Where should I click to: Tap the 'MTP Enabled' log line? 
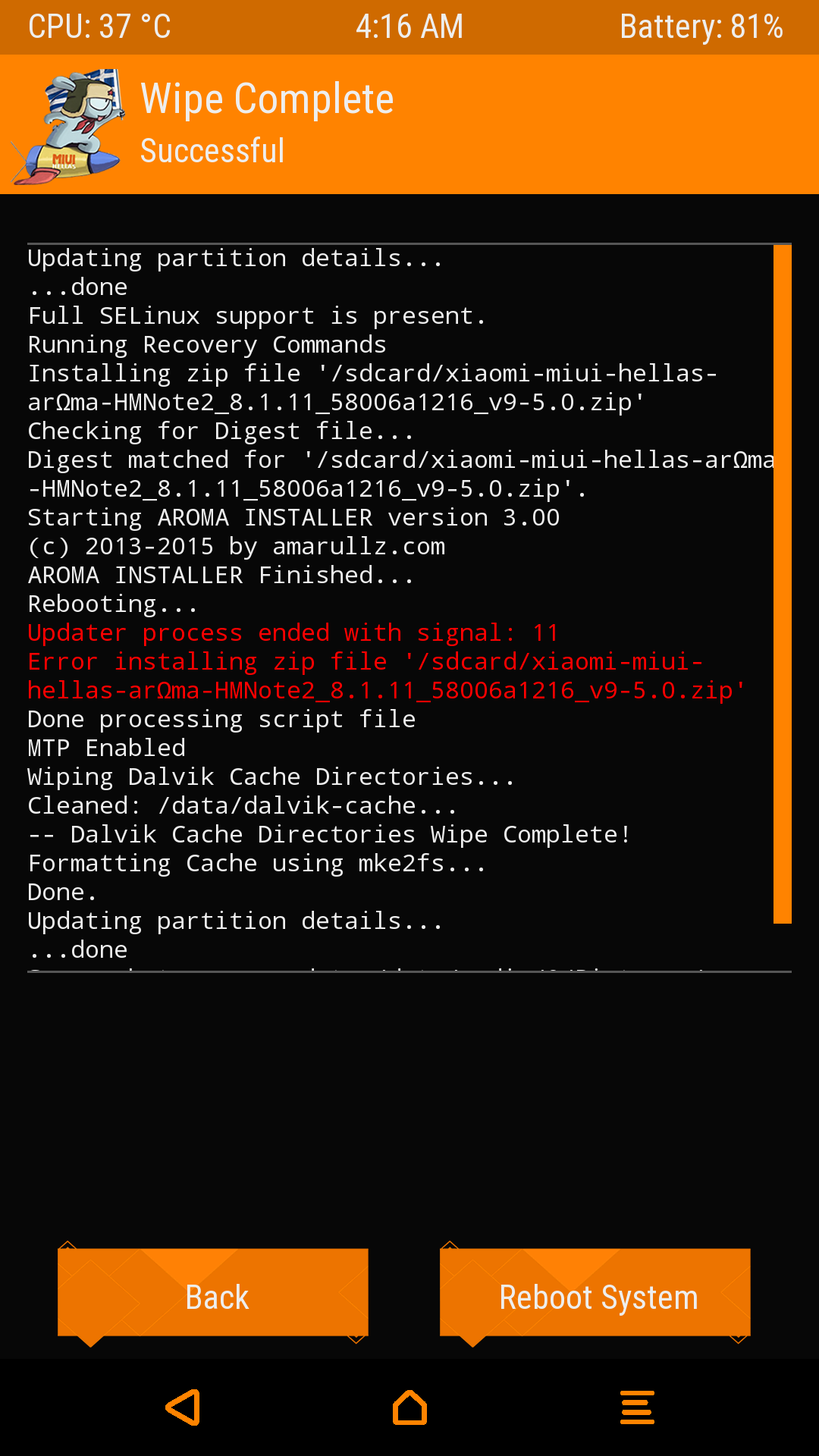(106, 748)
